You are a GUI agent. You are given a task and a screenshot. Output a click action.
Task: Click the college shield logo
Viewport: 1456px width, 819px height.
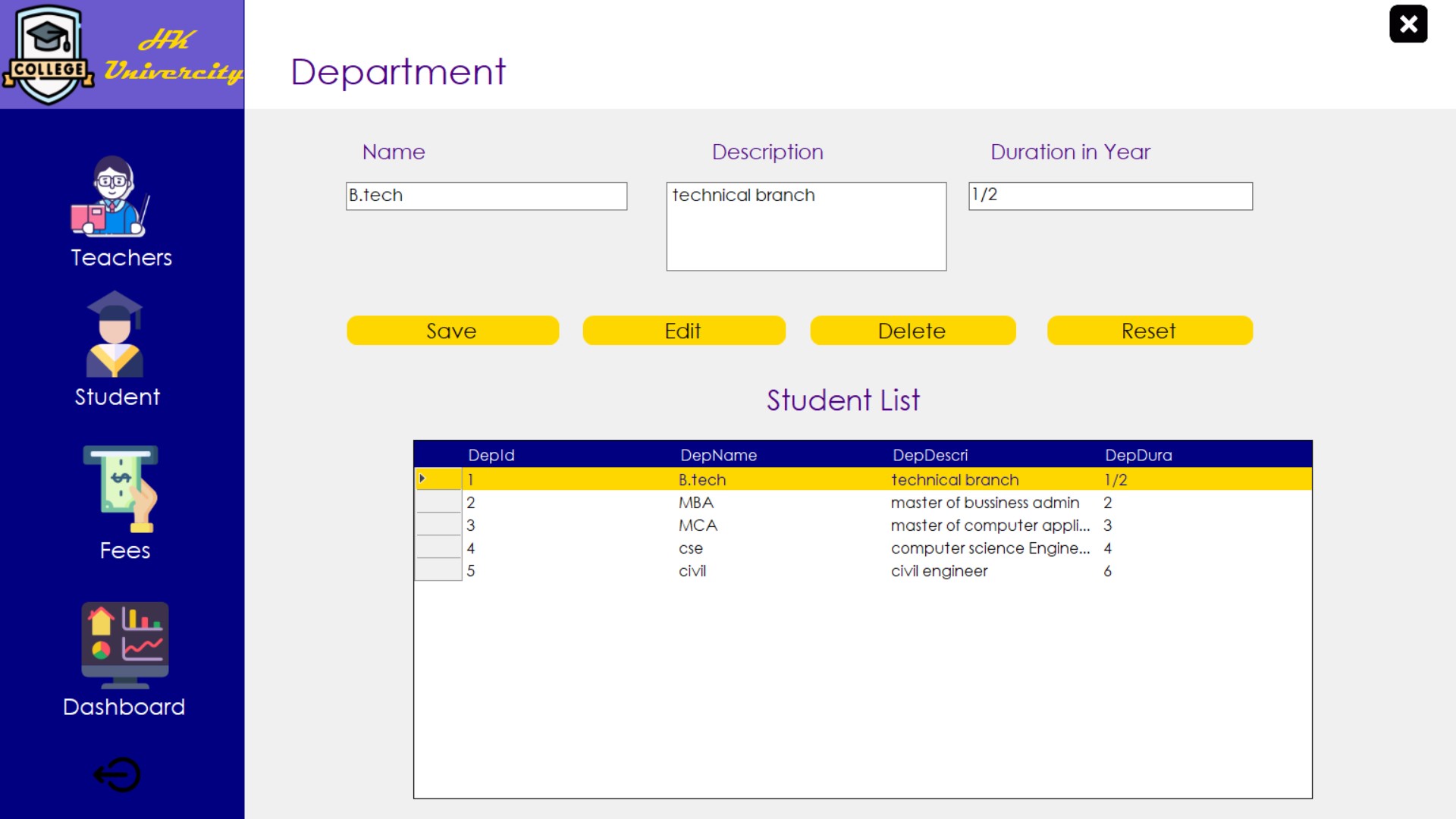tap(49, 55)
